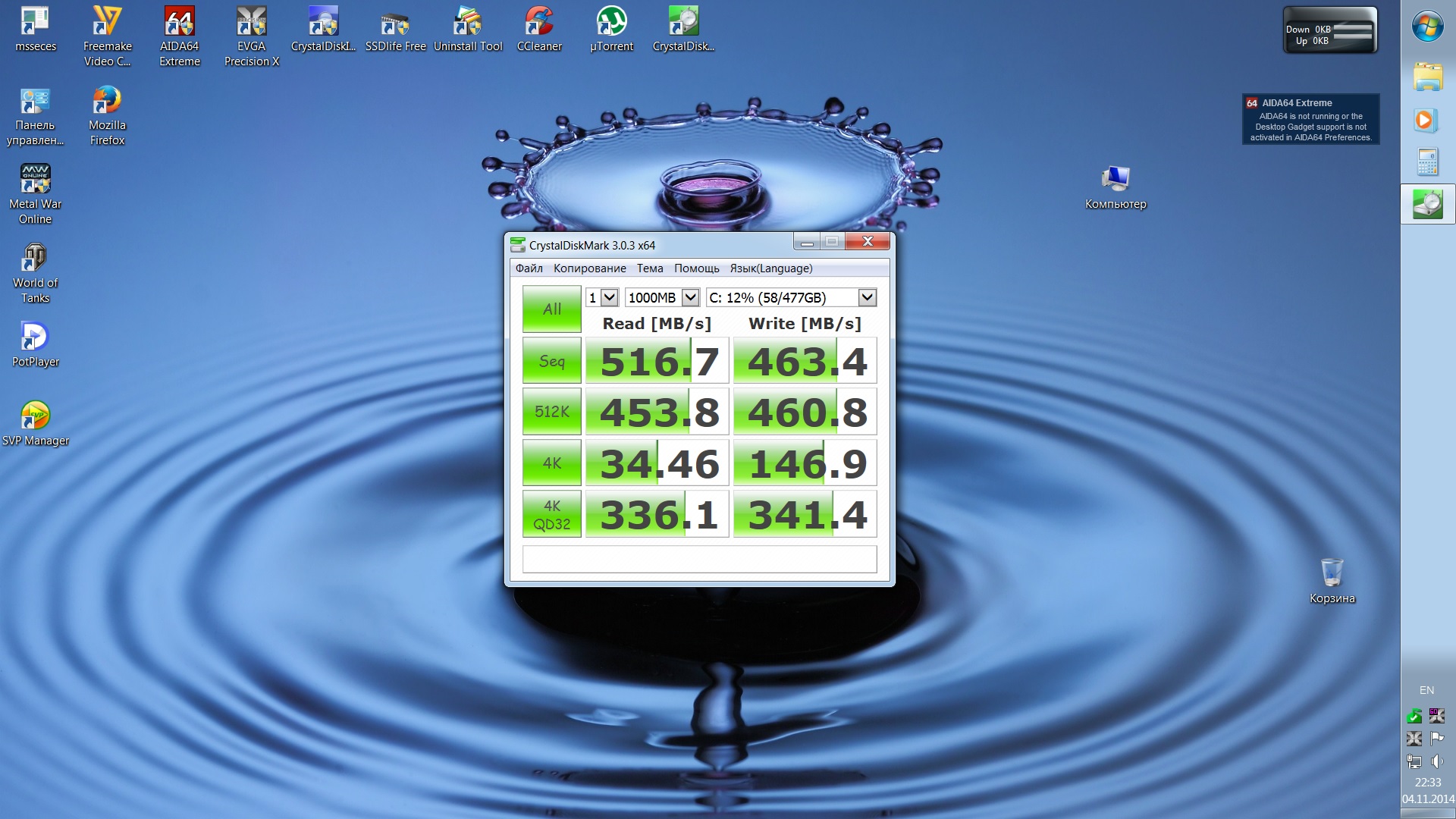Open Windows Explorer from the taskbar
This screenshot has width=1456, height=819.
pos(1428,77)
